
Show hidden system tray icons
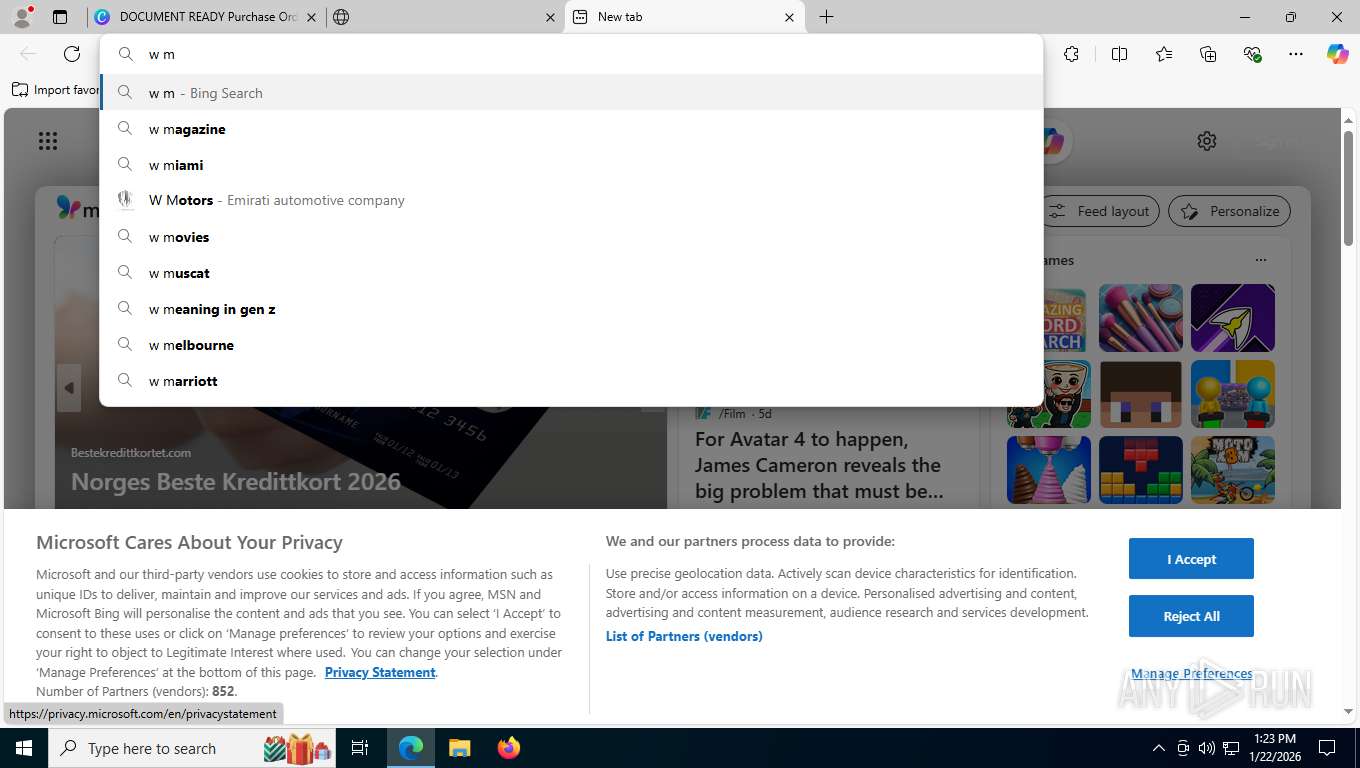pyautogui.click(x=1158, y=748)
